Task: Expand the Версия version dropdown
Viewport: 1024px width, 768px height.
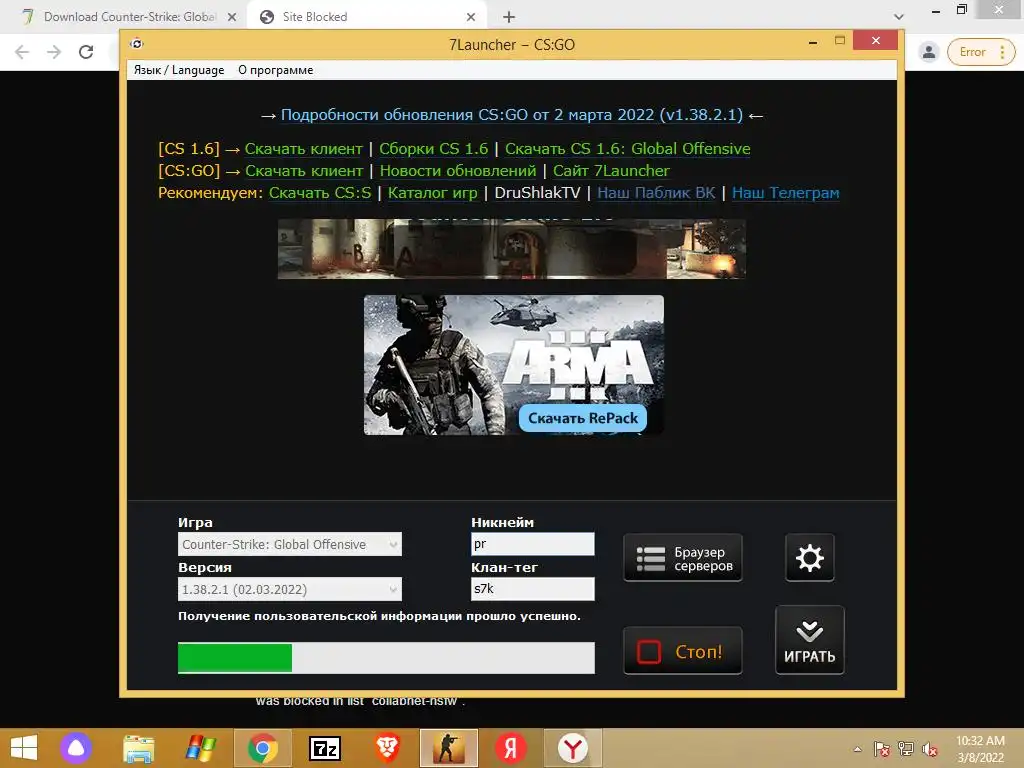Action: point(290,590)
